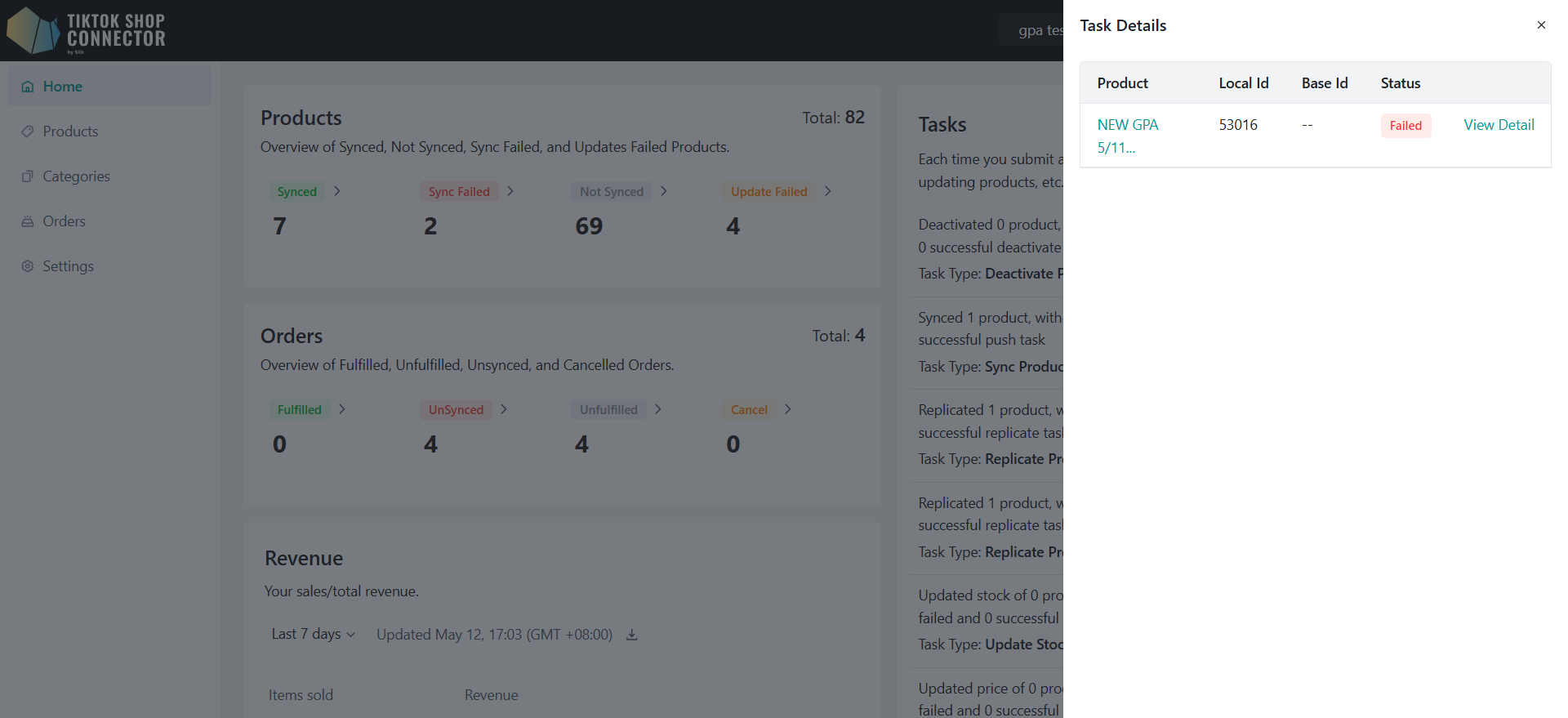Screen dimensions: 1568x718
Task: Close the Task Details panel
Action: coord(1541,25)
